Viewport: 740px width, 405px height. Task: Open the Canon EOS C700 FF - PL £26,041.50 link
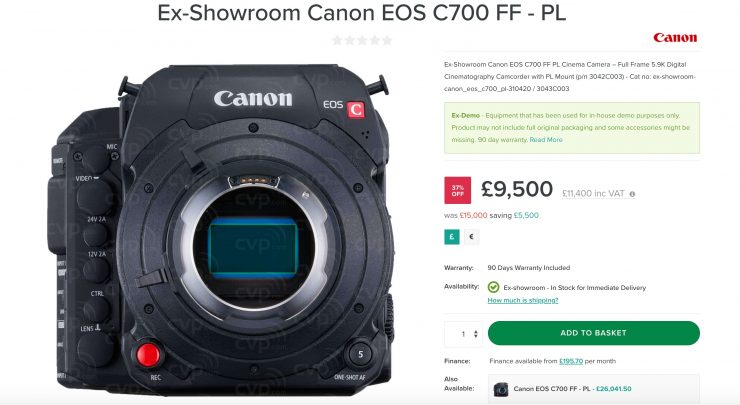pyautogui.click(x=572, y=389)
